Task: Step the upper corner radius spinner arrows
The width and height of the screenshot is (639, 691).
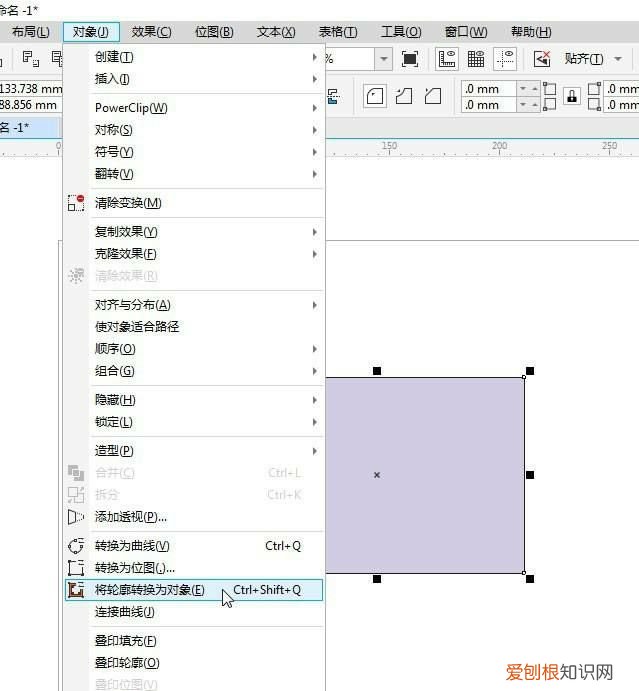Action: pyautogui.click(x=528, y=89)
